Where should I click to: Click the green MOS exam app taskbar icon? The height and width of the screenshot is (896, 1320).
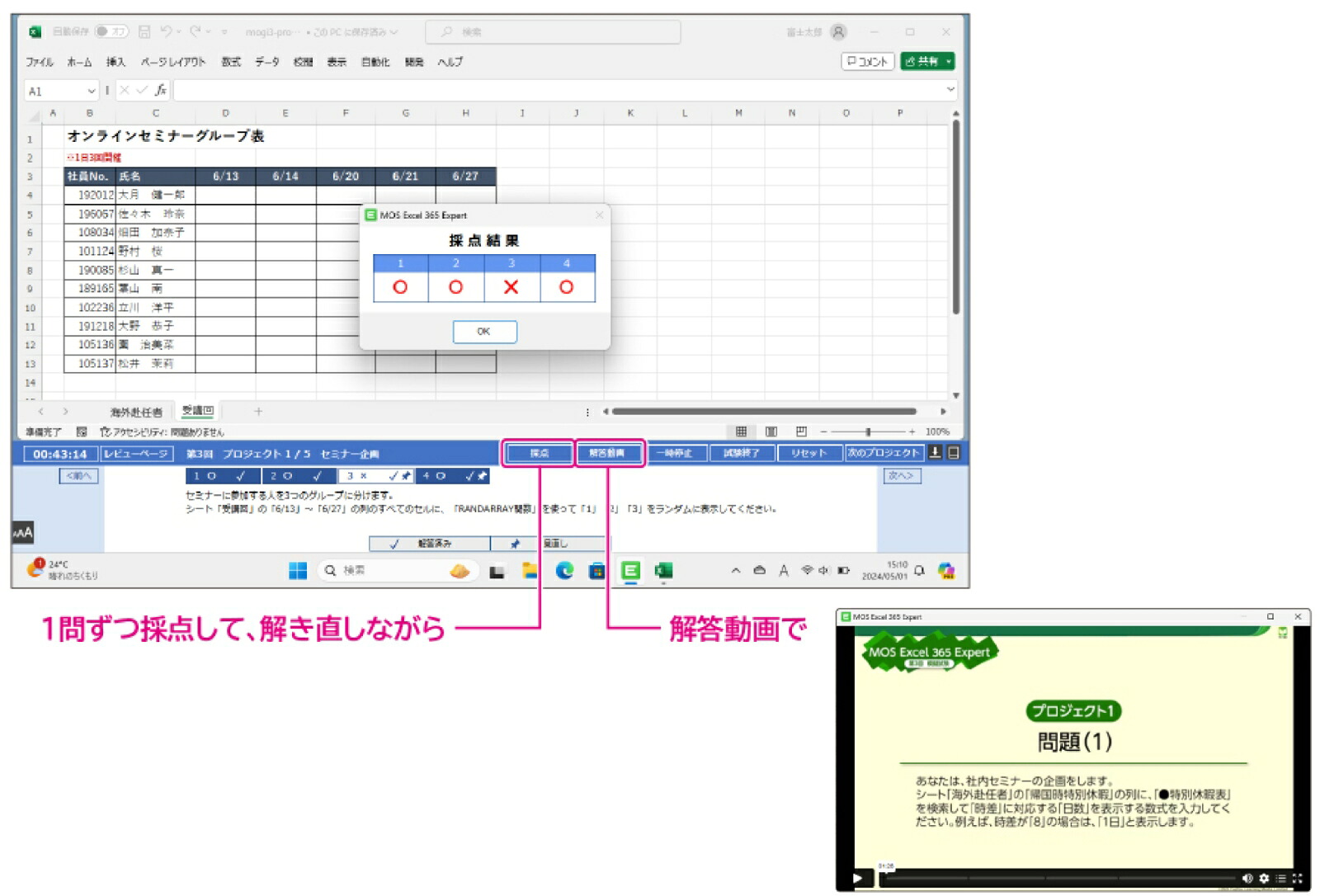point(631,570)
